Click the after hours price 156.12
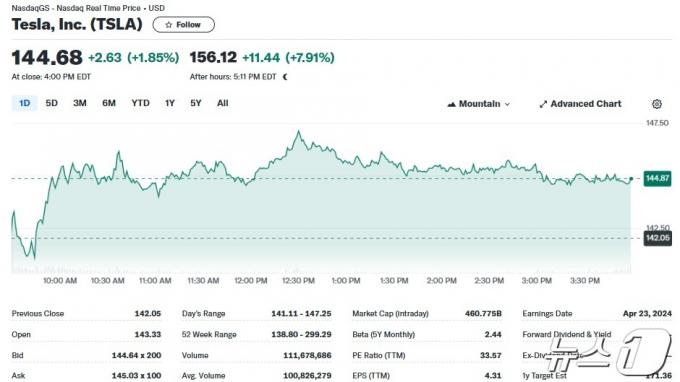 [213, 57]
